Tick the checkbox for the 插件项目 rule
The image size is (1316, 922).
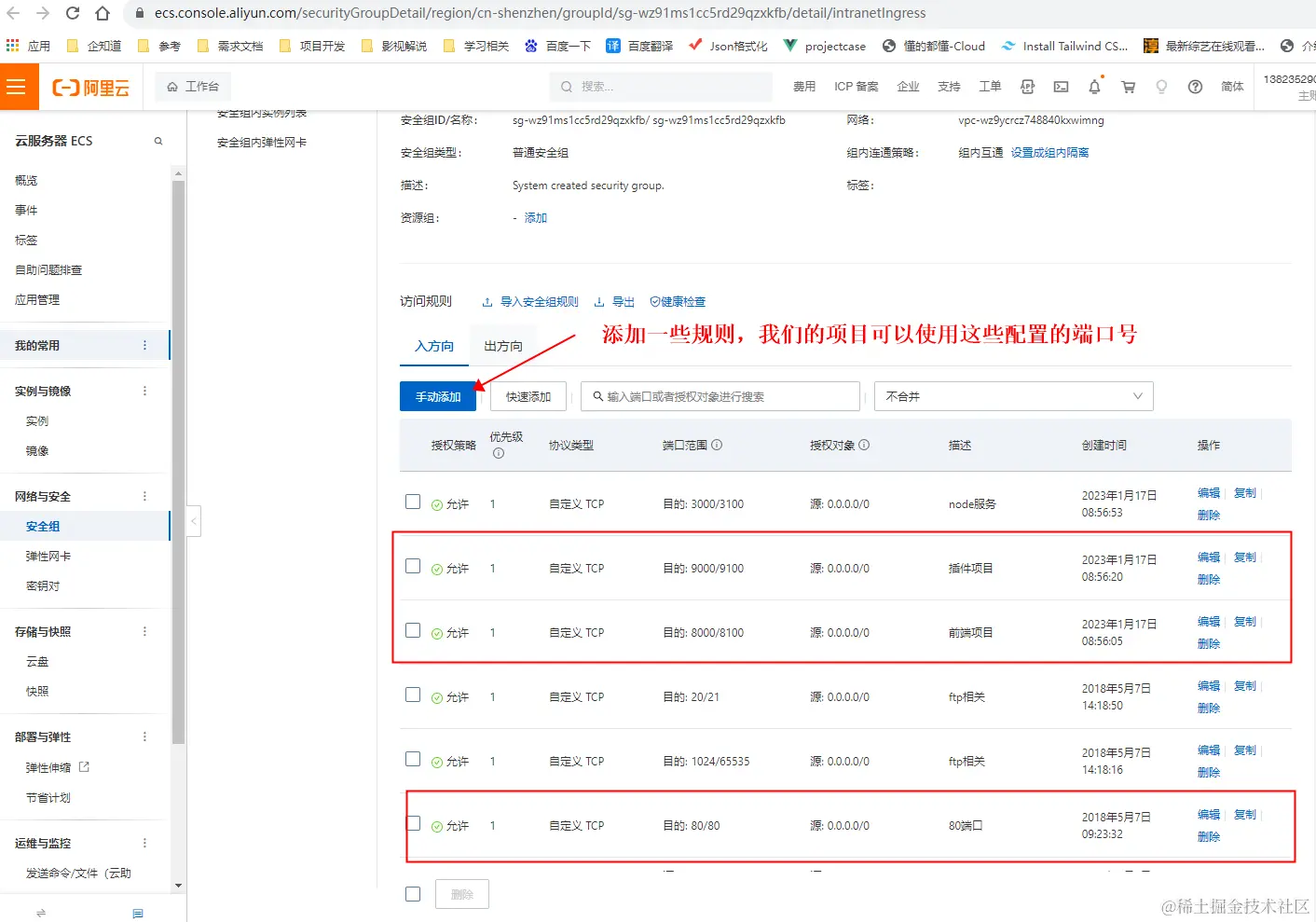pyautogui.click(x=413, y=566)
